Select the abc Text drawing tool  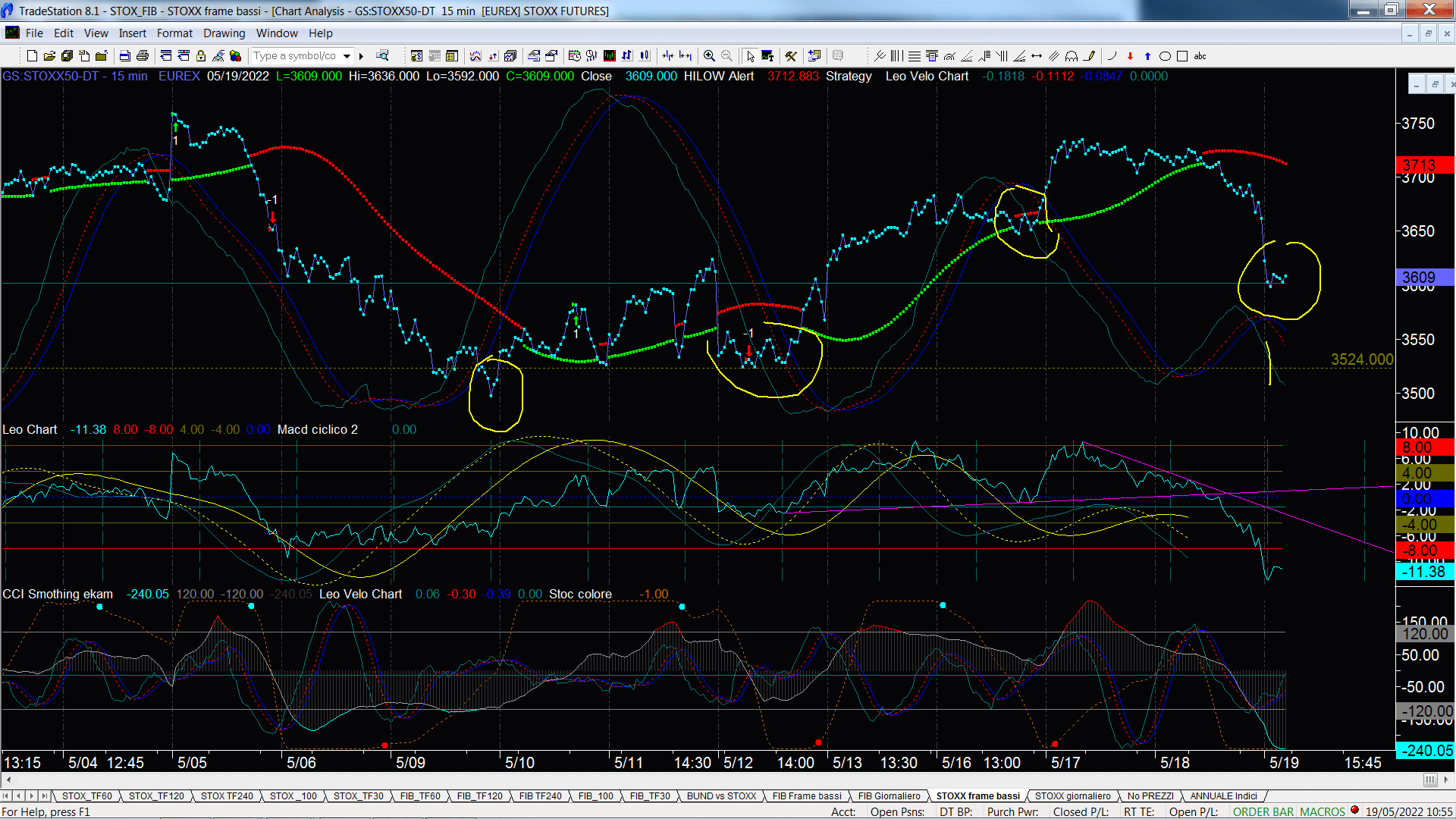(x=1200, y=56)
